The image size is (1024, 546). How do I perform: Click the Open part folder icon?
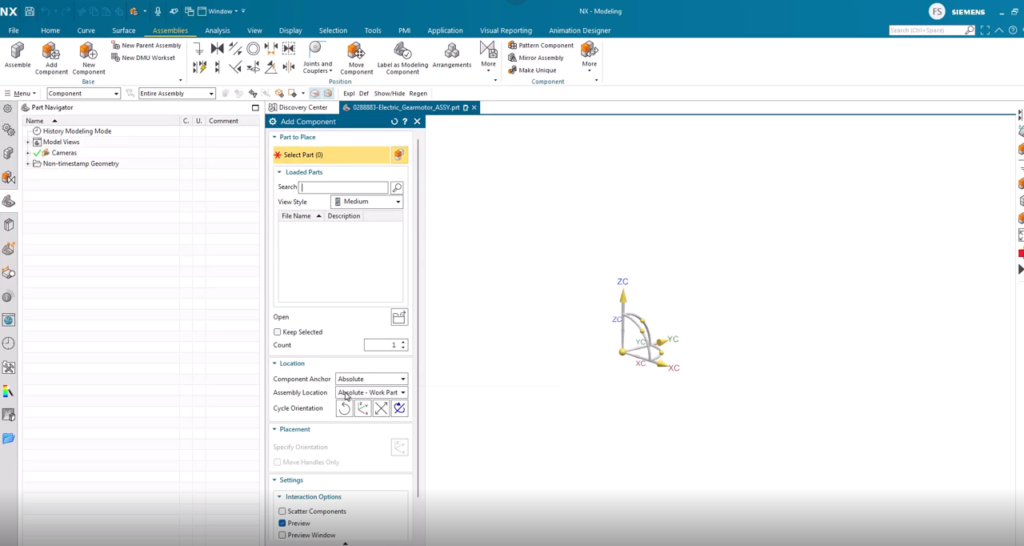click(399, 317)
